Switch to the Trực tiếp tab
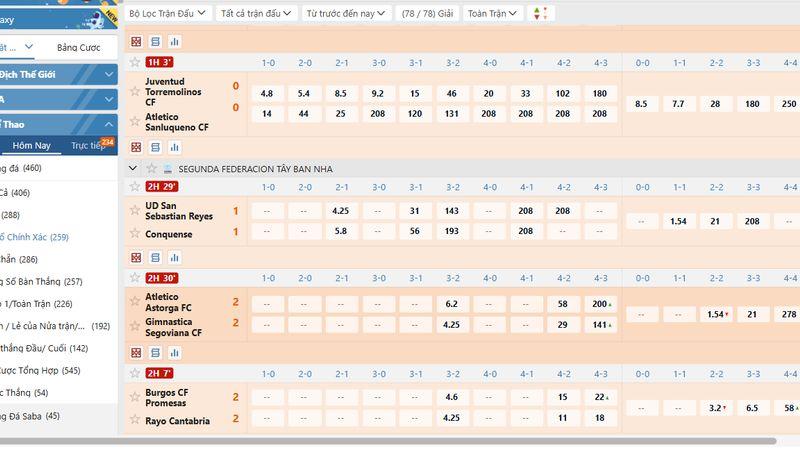The width and height of the screenshot is (800, 450). (x=88, y=146)
